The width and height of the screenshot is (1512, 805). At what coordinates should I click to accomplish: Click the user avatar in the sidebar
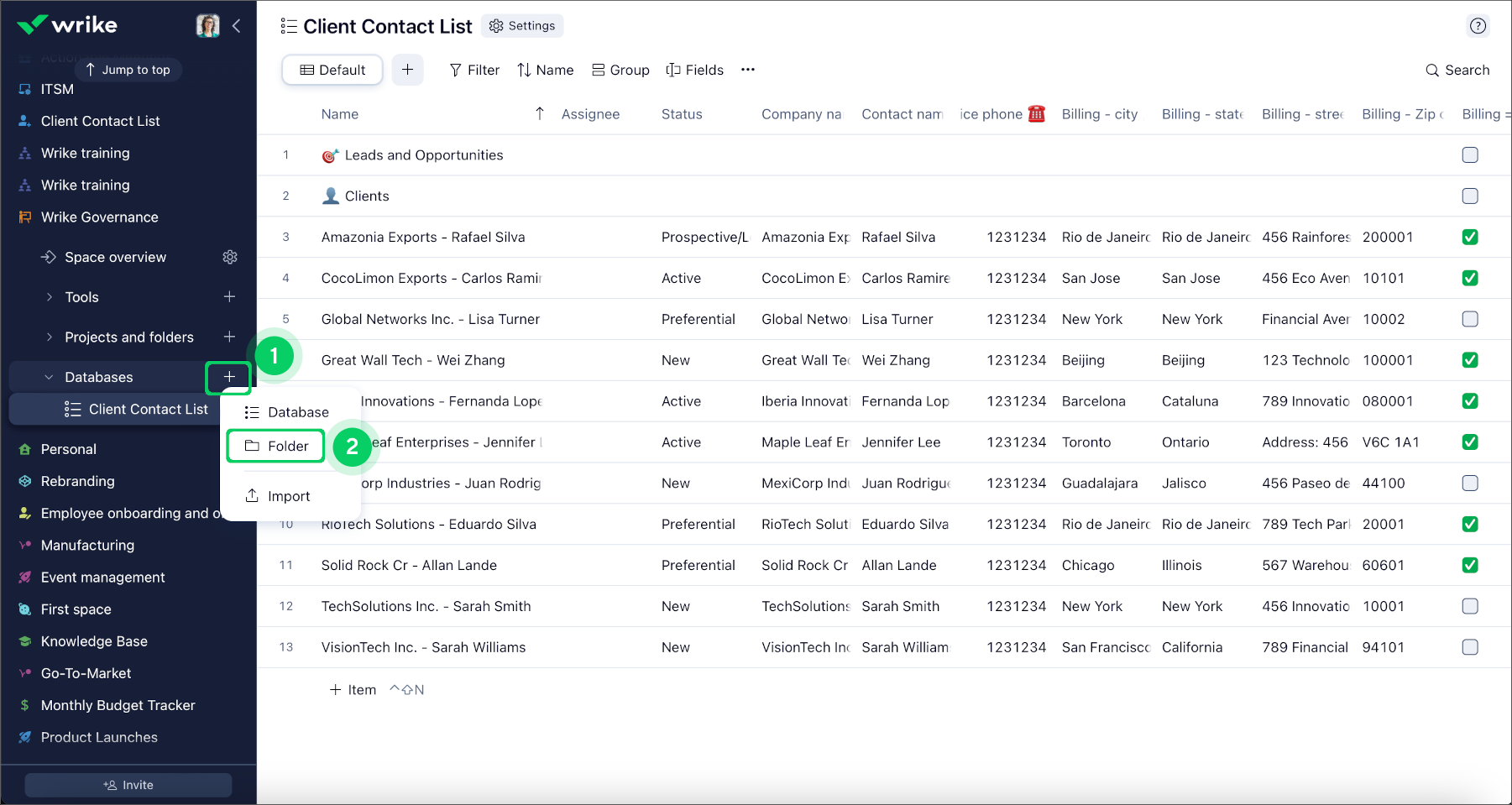point(207,25)
